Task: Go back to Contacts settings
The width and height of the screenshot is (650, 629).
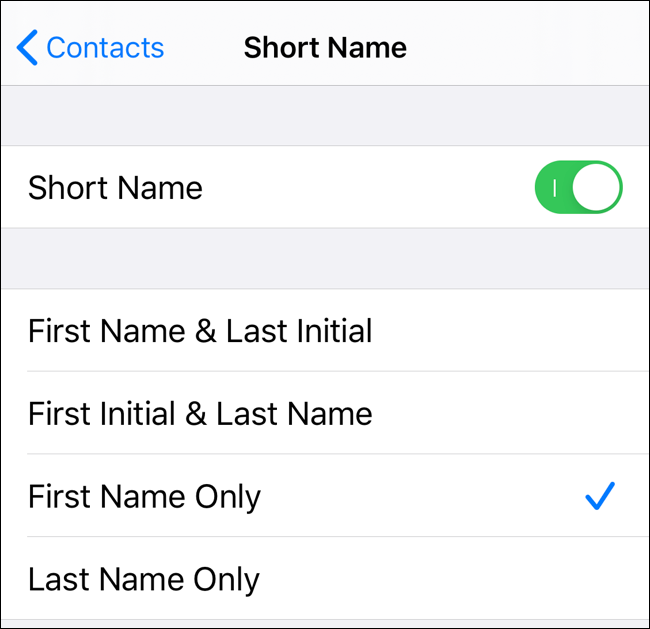Action: (90, 48)
